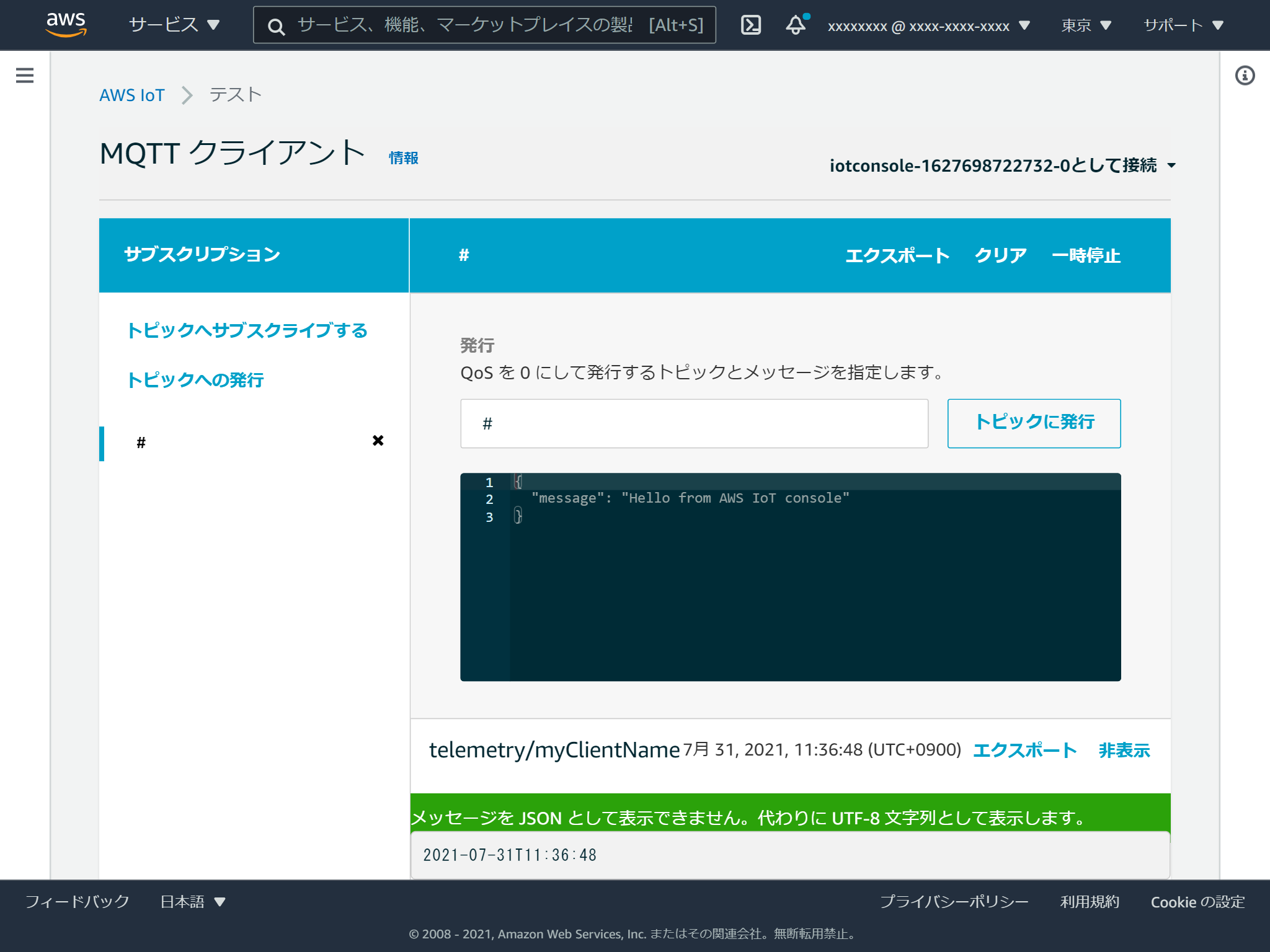1270x952 pixels.
Task: Open the notifications bell
Action: [x=794, y=25]
